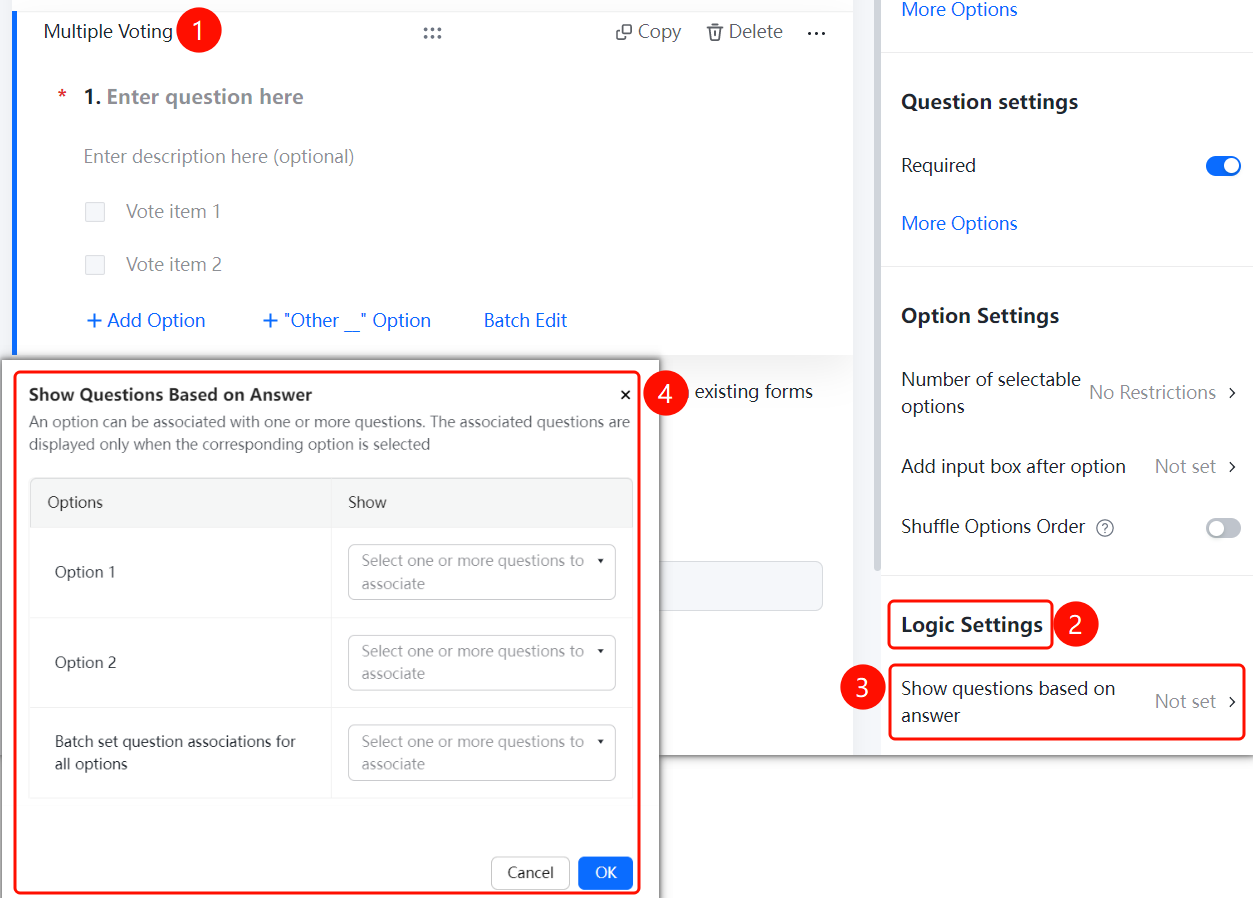Click More Options under Question settings

pos(960,224)
